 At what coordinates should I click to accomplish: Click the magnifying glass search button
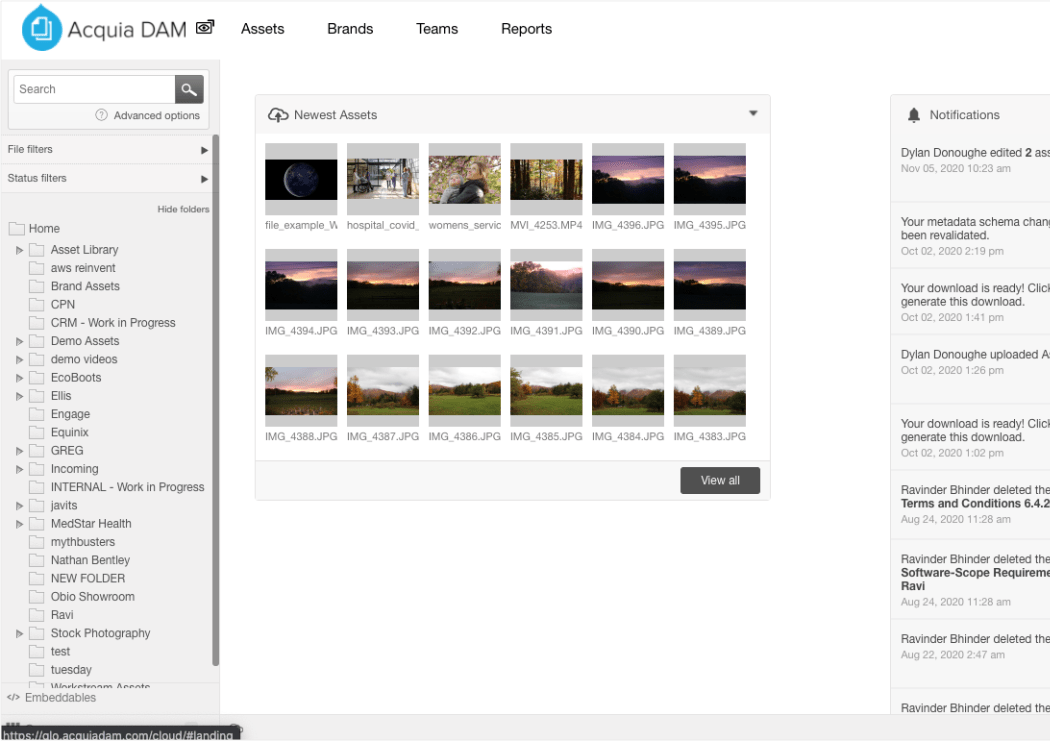click(x=189, y=89)
